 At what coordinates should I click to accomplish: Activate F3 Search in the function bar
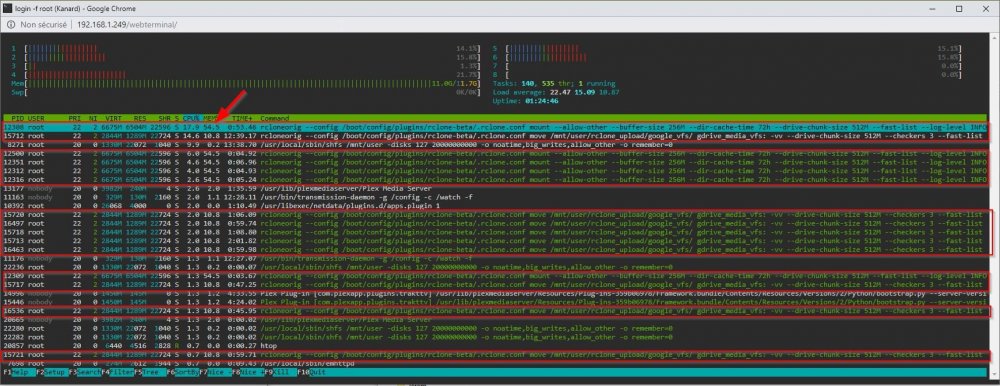[x=85, y=372]
